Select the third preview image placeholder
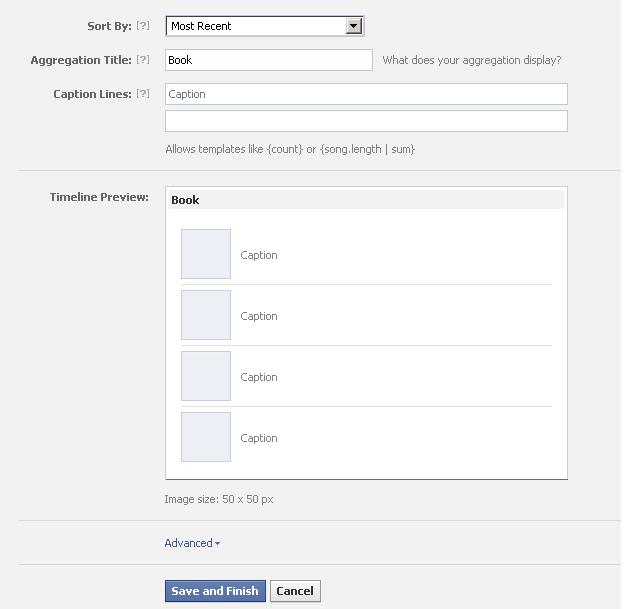 pos(206,376)
